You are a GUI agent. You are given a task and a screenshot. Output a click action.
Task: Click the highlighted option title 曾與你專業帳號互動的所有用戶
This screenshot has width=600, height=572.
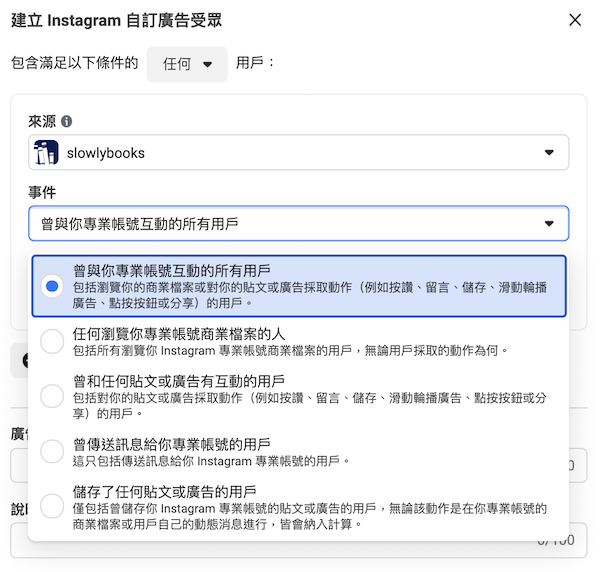click(172, 271)
